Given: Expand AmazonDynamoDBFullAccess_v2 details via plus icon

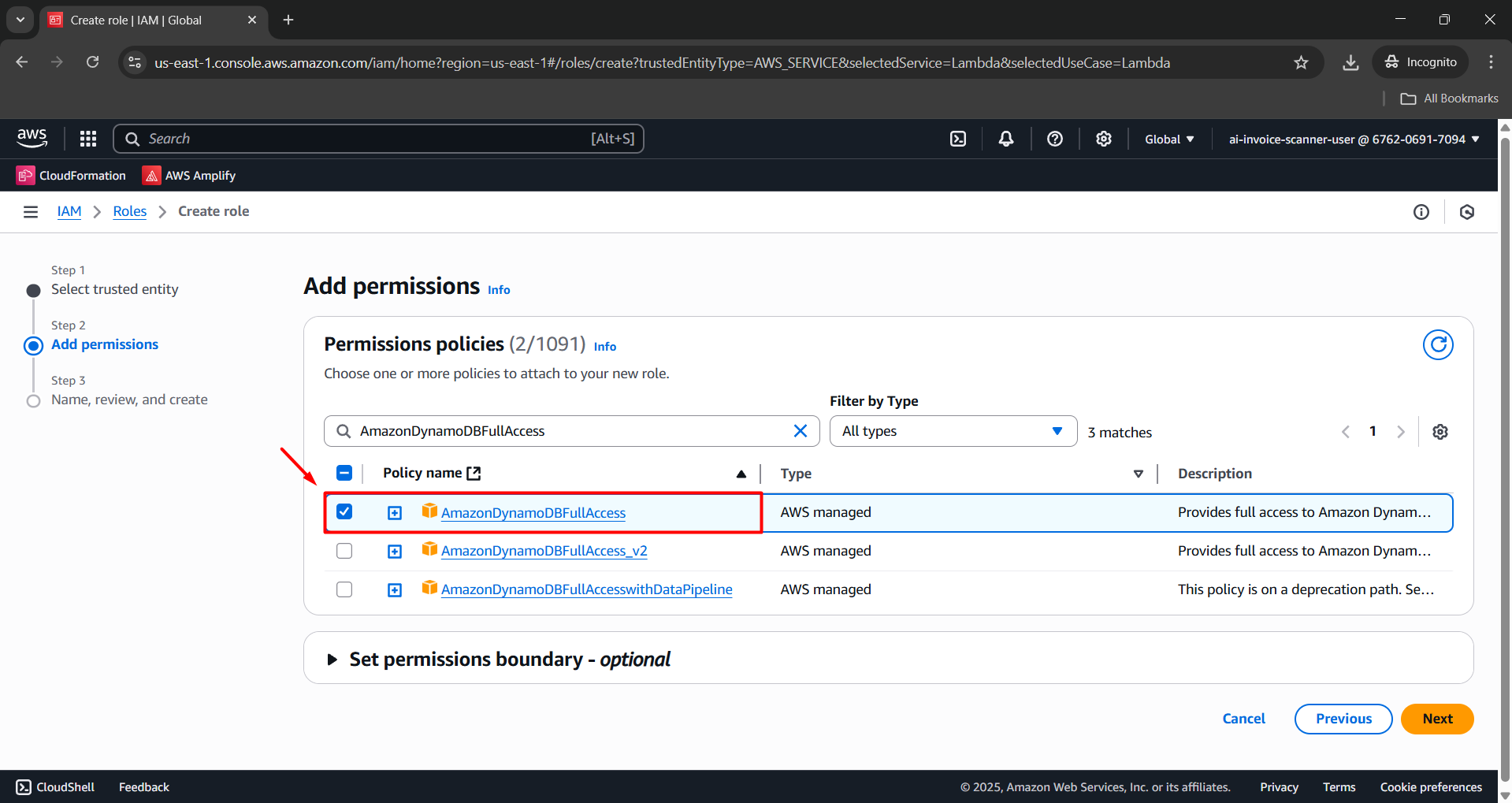Looking at the screenshot, I should 394,550.
